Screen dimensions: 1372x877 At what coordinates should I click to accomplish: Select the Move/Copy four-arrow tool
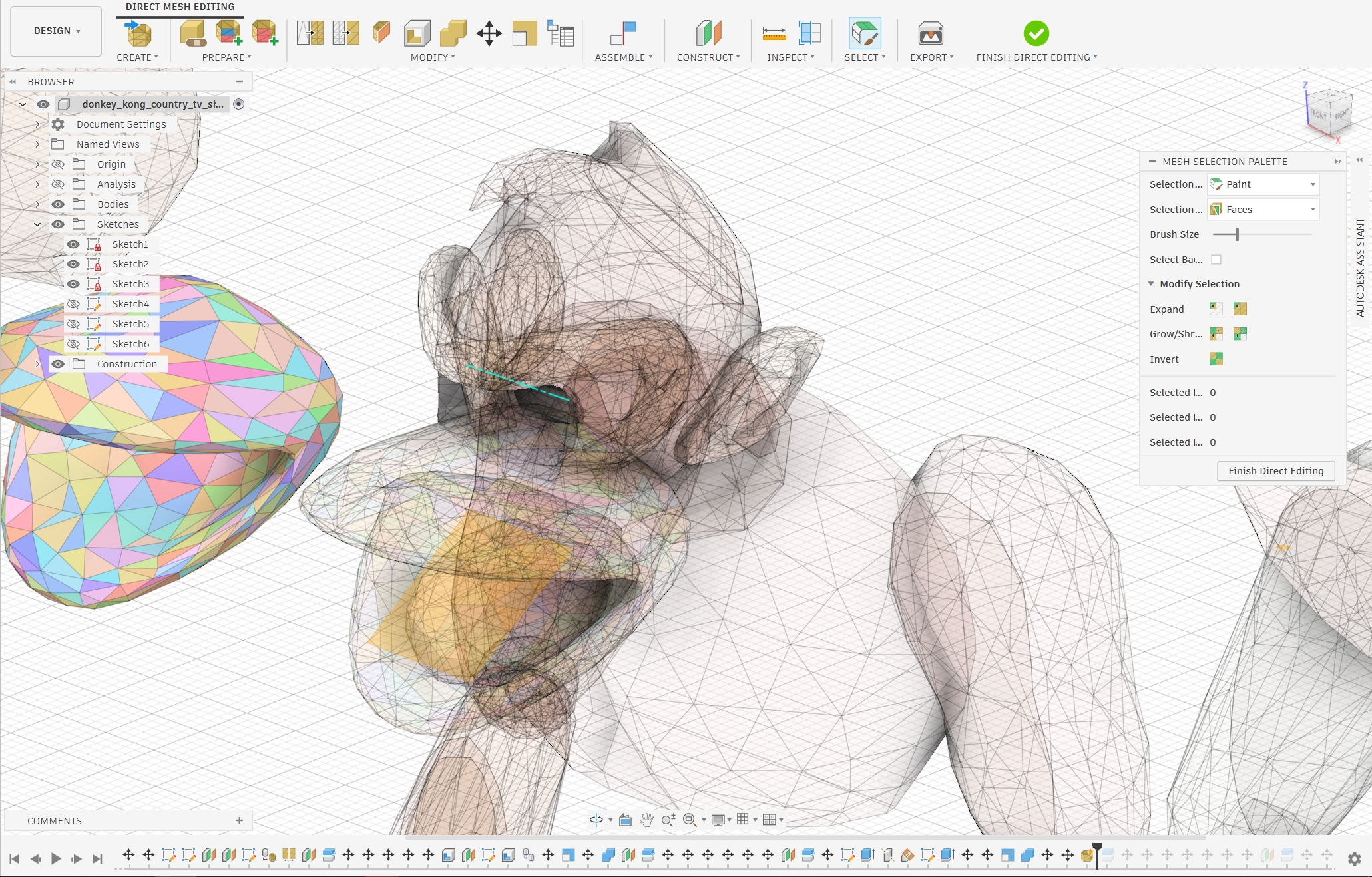click(489, 33)
